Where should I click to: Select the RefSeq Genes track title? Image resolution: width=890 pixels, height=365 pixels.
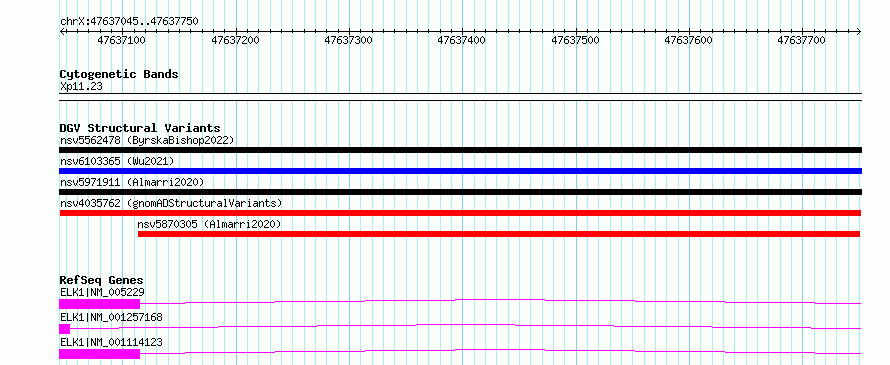click(x=101, y=280)
